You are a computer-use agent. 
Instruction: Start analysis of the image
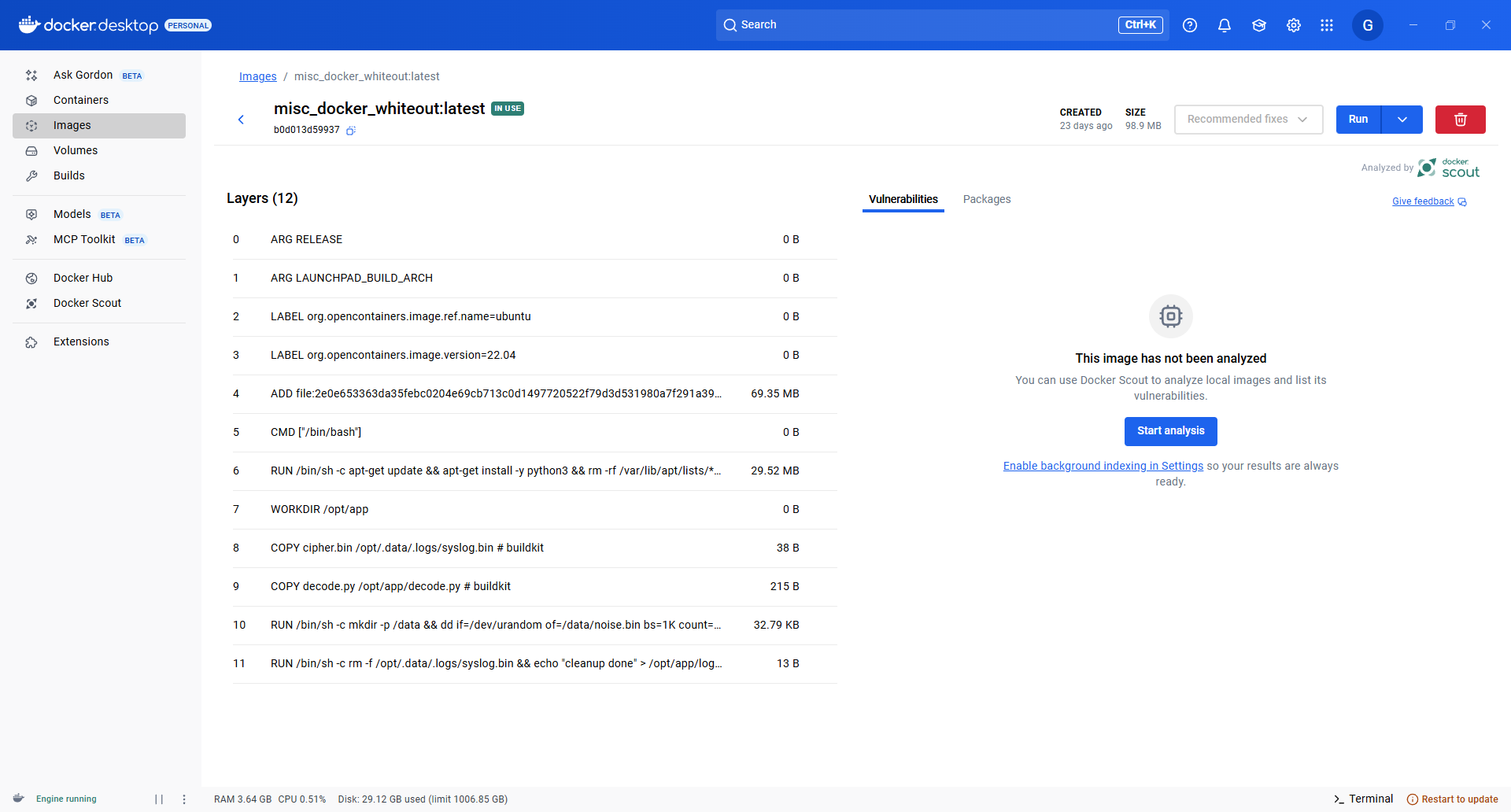1170,431
